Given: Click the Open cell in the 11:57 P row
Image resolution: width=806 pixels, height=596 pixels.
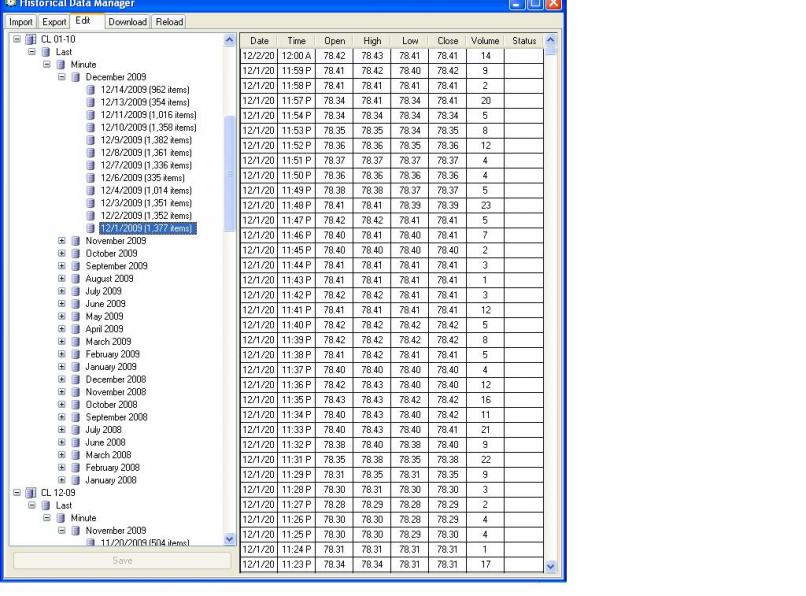Looking at the screenshot, I should [x=335, y=100].
